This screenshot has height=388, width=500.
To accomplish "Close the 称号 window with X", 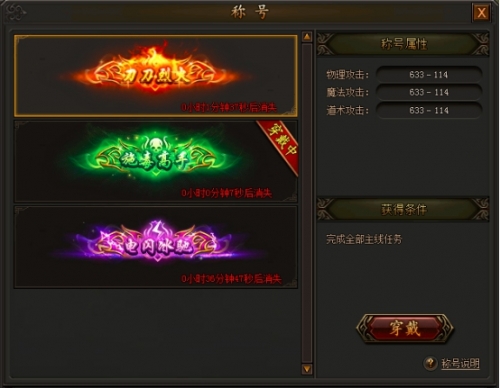I will [481, 13].
